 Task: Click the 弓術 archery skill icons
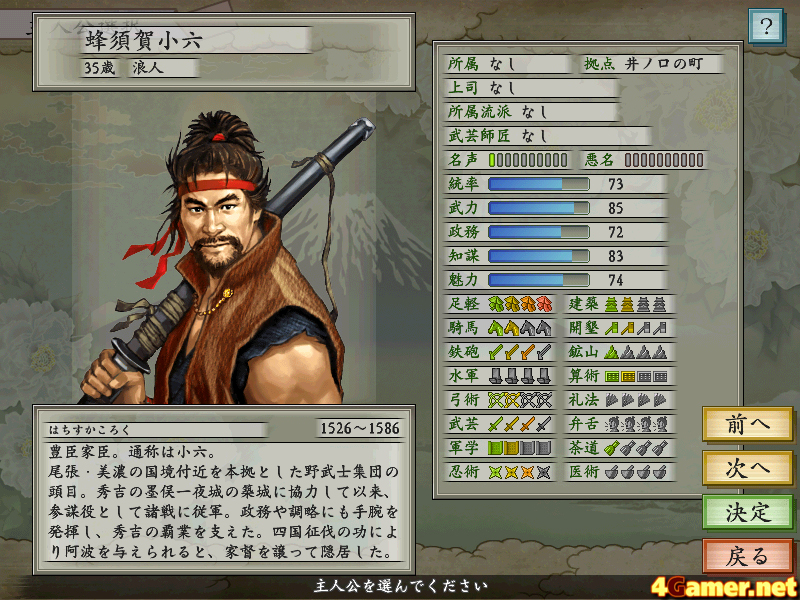click(520, 399)
